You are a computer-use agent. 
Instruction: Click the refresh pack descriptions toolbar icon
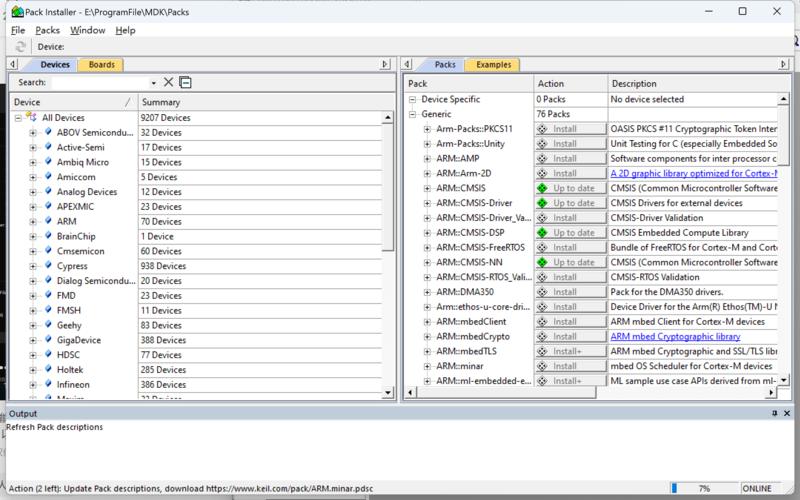click(x=20, y=46)
